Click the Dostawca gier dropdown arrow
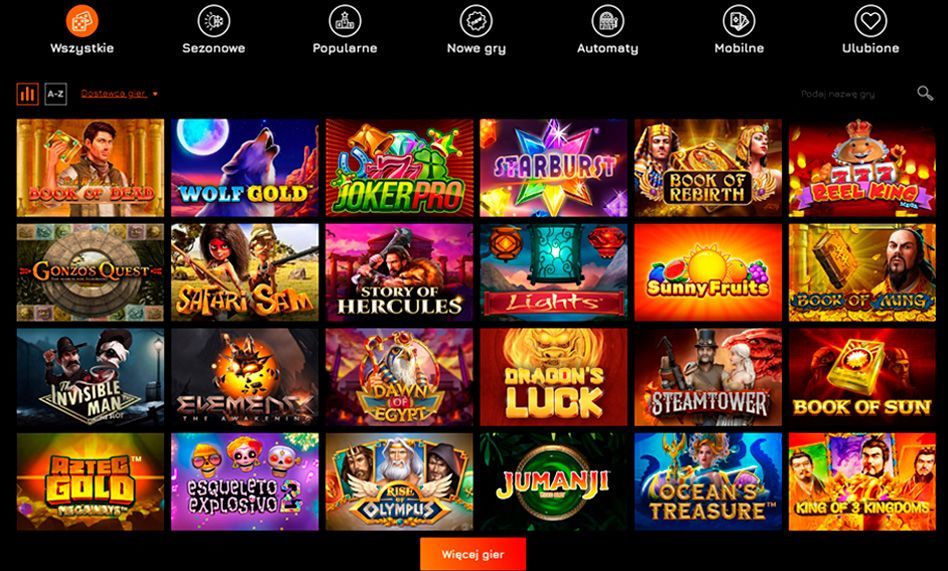 pyautogui.click(x=155, y=94)
